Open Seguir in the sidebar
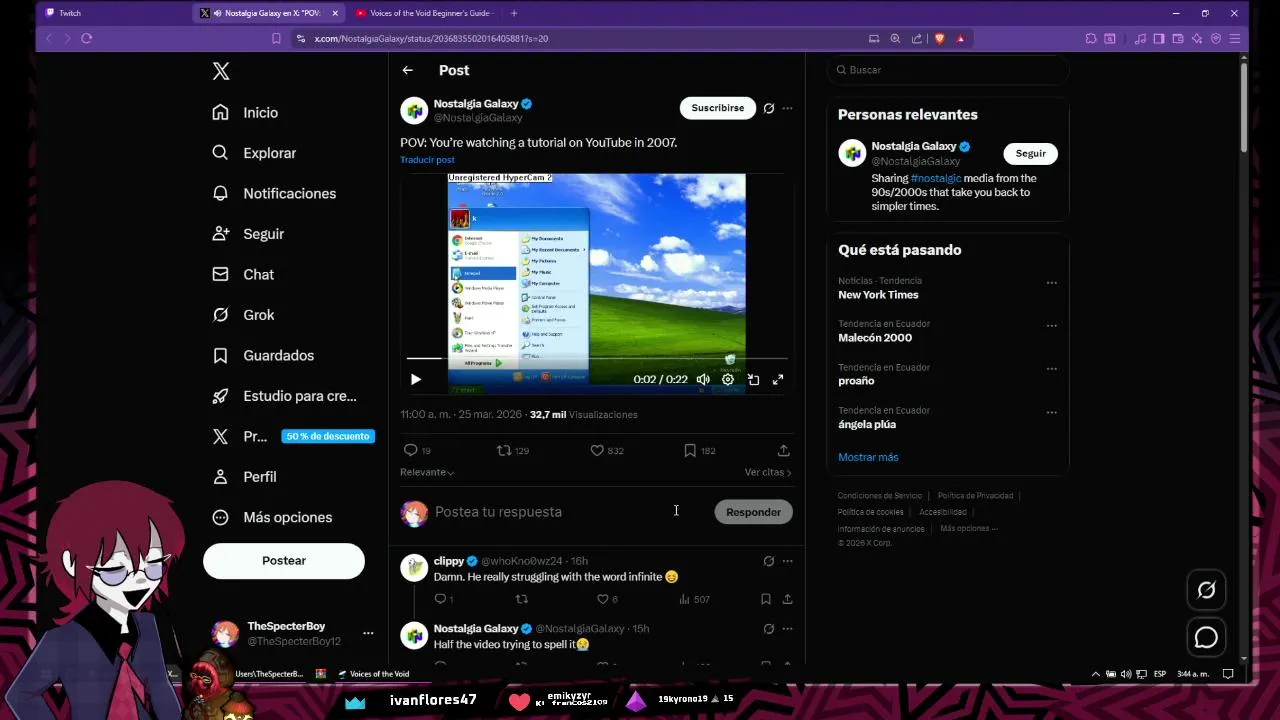This screenshot has width=1280, height=720. tap(248, 234)
